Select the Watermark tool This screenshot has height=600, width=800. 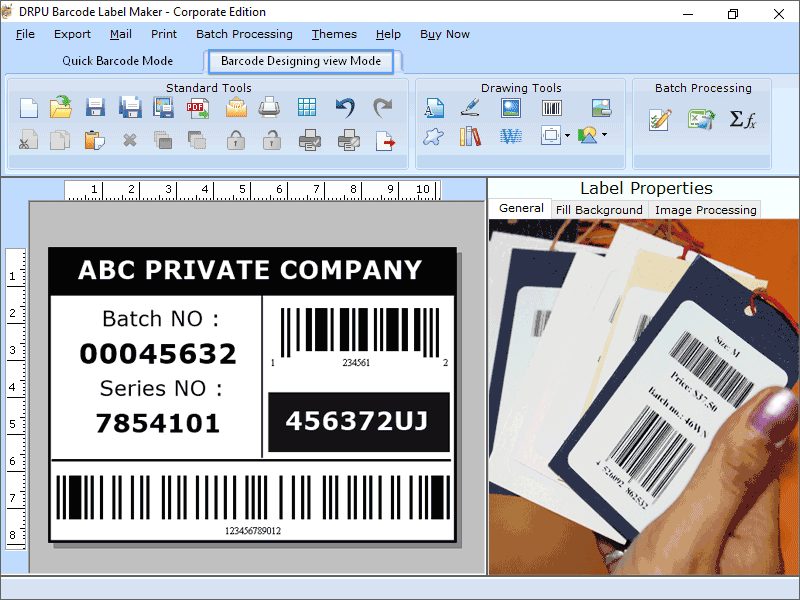513,137
